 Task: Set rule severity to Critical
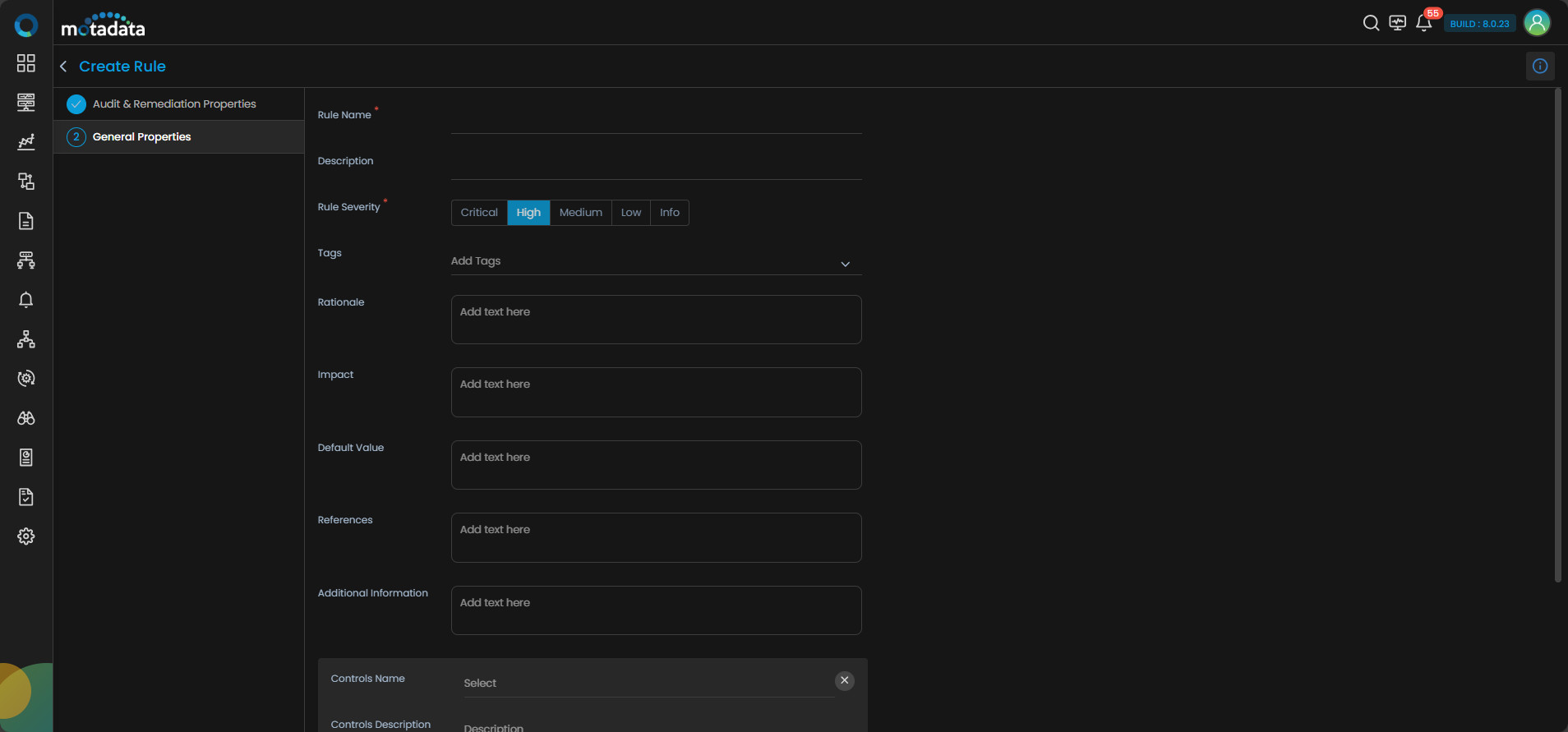click(479, 213)
